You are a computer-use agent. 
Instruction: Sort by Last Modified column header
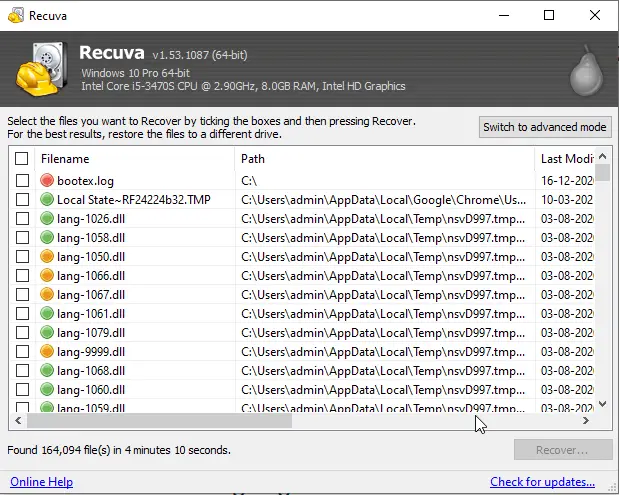coord(565,159)
